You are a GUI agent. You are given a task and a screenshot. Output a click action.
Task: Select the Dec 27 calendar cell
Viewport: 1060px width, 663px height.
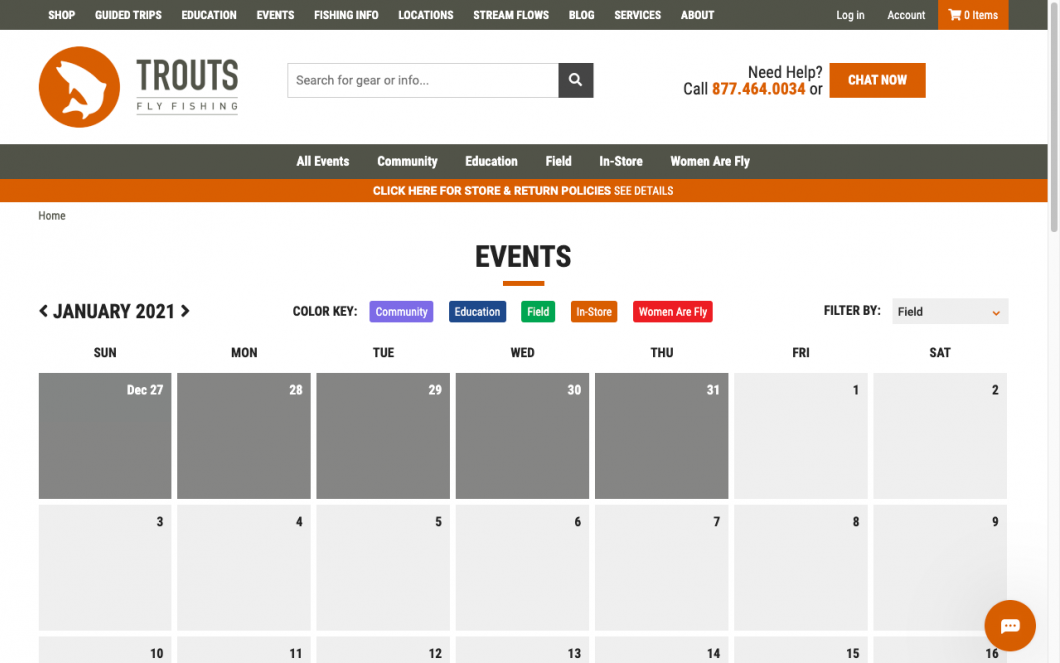point(105,436)
